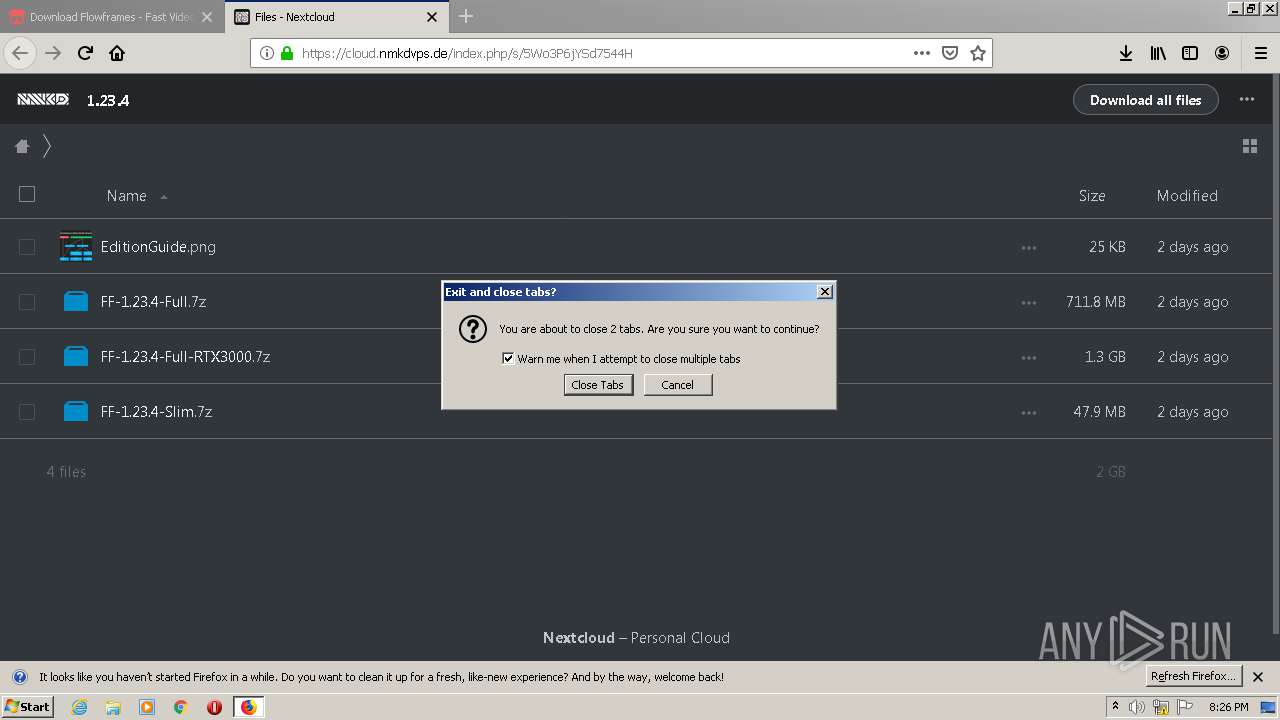
Task: Open Opera from the taskbar
Action: pyautogui.click(x=214, y=707)
